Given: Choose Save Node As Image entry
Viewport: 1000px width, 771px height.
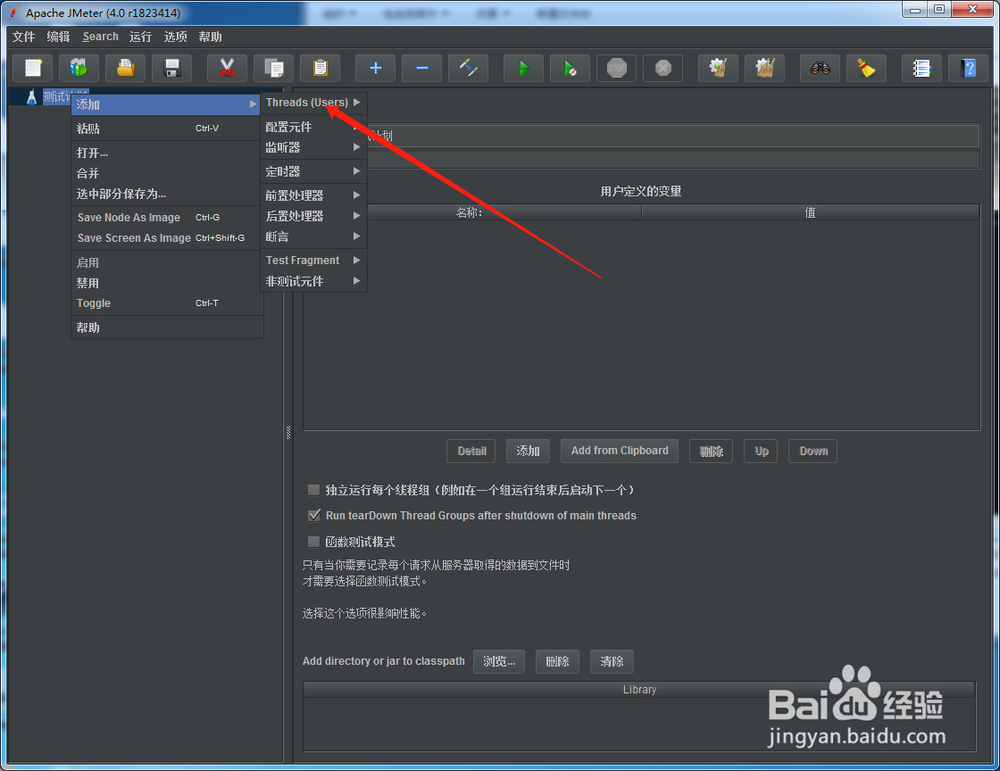Looking at the screenshot, I should (166, 217).
